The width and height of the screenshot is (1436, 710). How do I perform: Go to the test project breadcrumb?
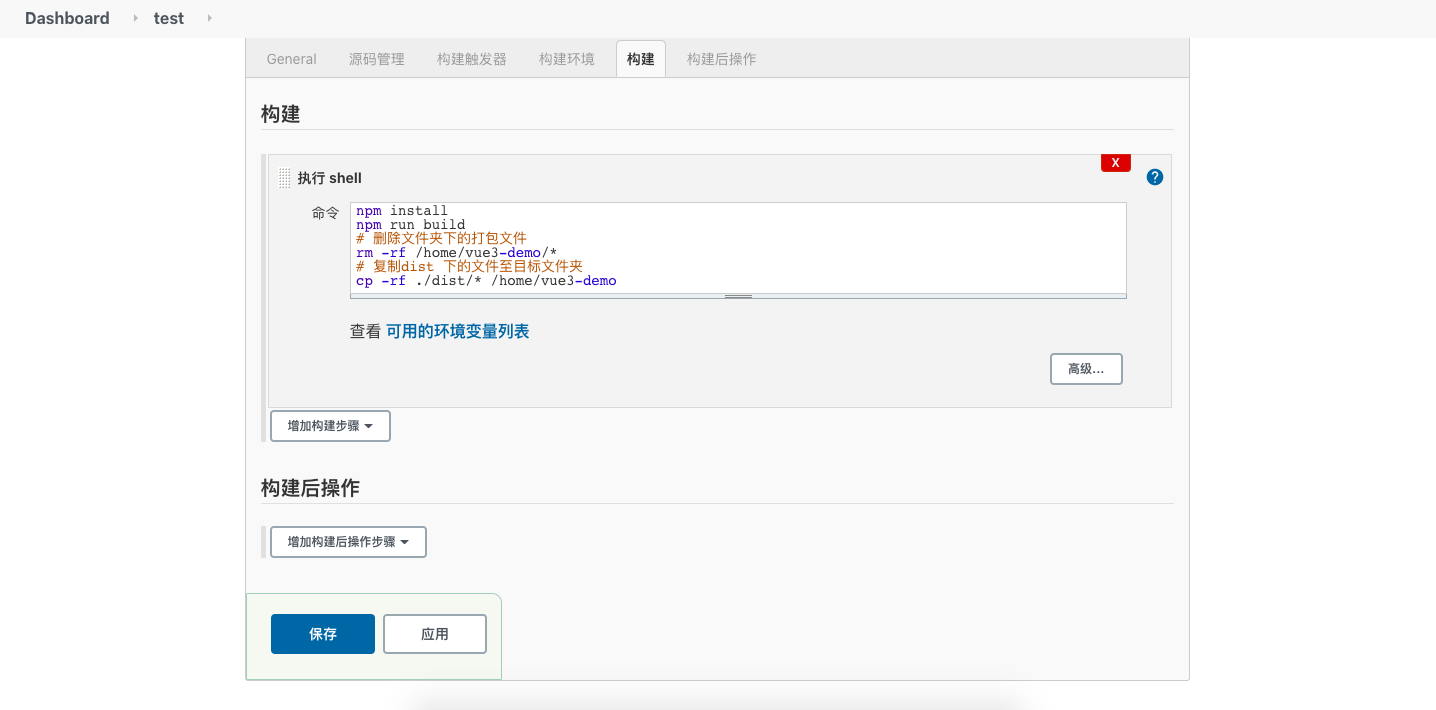(x=169, y=18)
